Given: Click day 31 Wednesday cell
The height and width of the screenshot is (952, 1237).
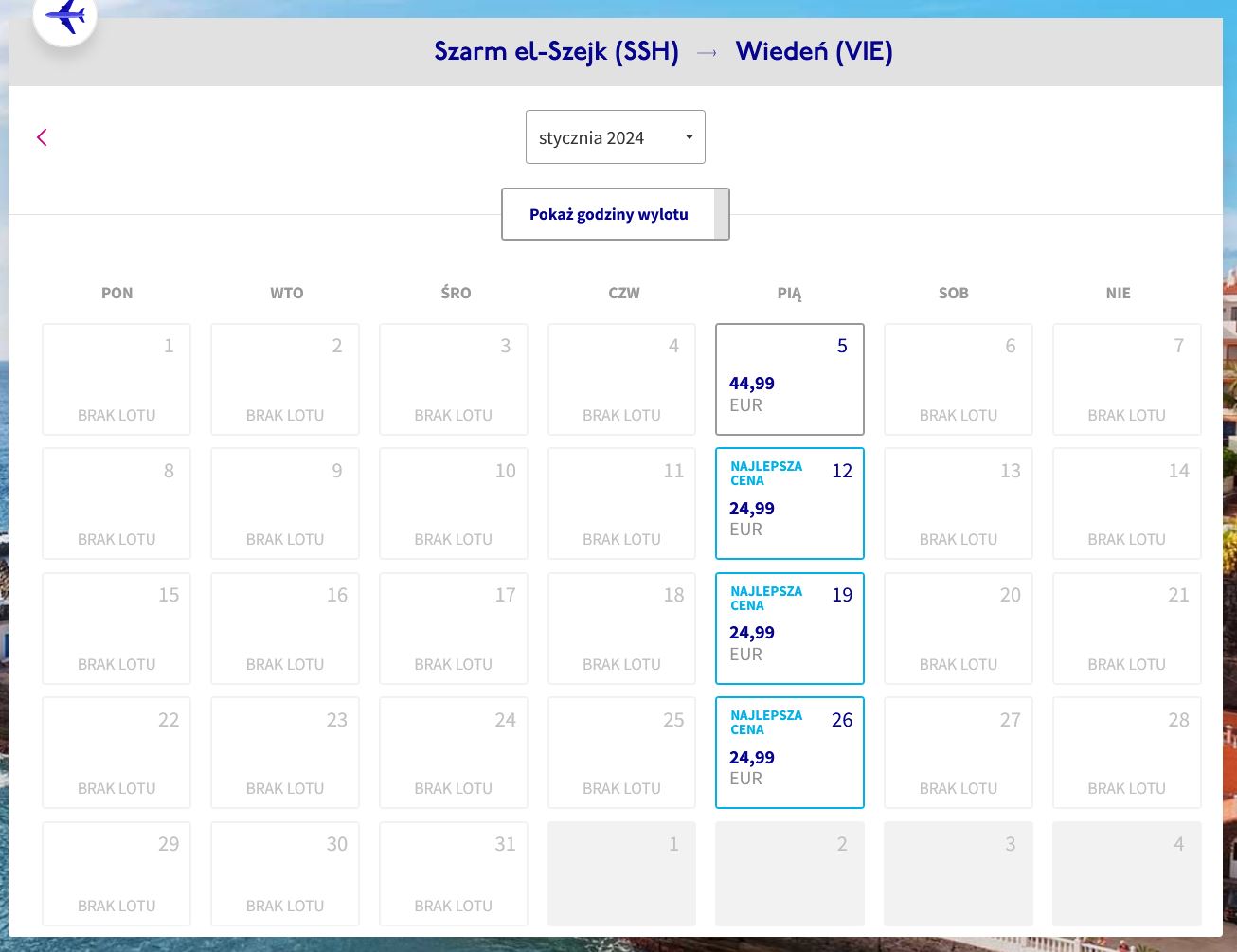Looking at the screenshot, I should pos(454,873).
